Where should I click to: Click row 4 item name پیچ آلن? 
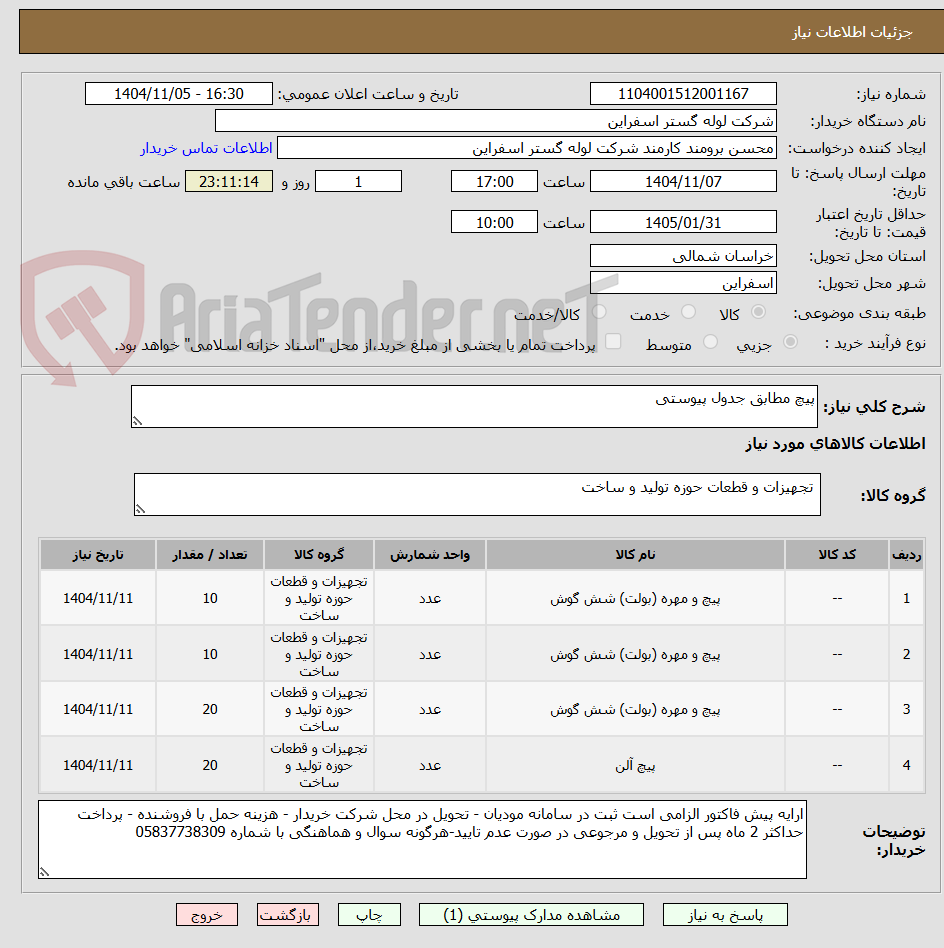tap(635, 765)
